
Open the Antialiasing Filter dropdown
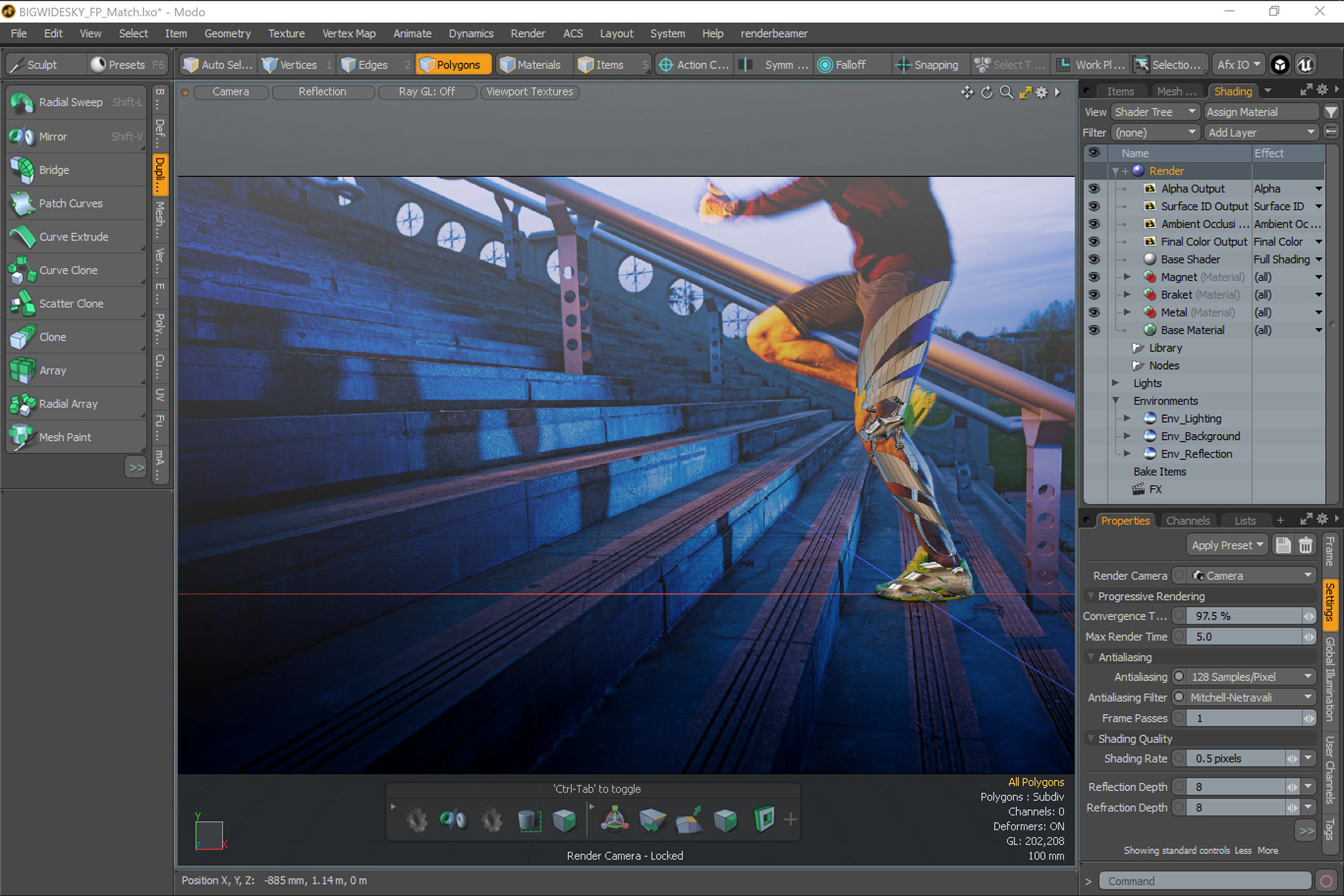[x=1250, y=697]
